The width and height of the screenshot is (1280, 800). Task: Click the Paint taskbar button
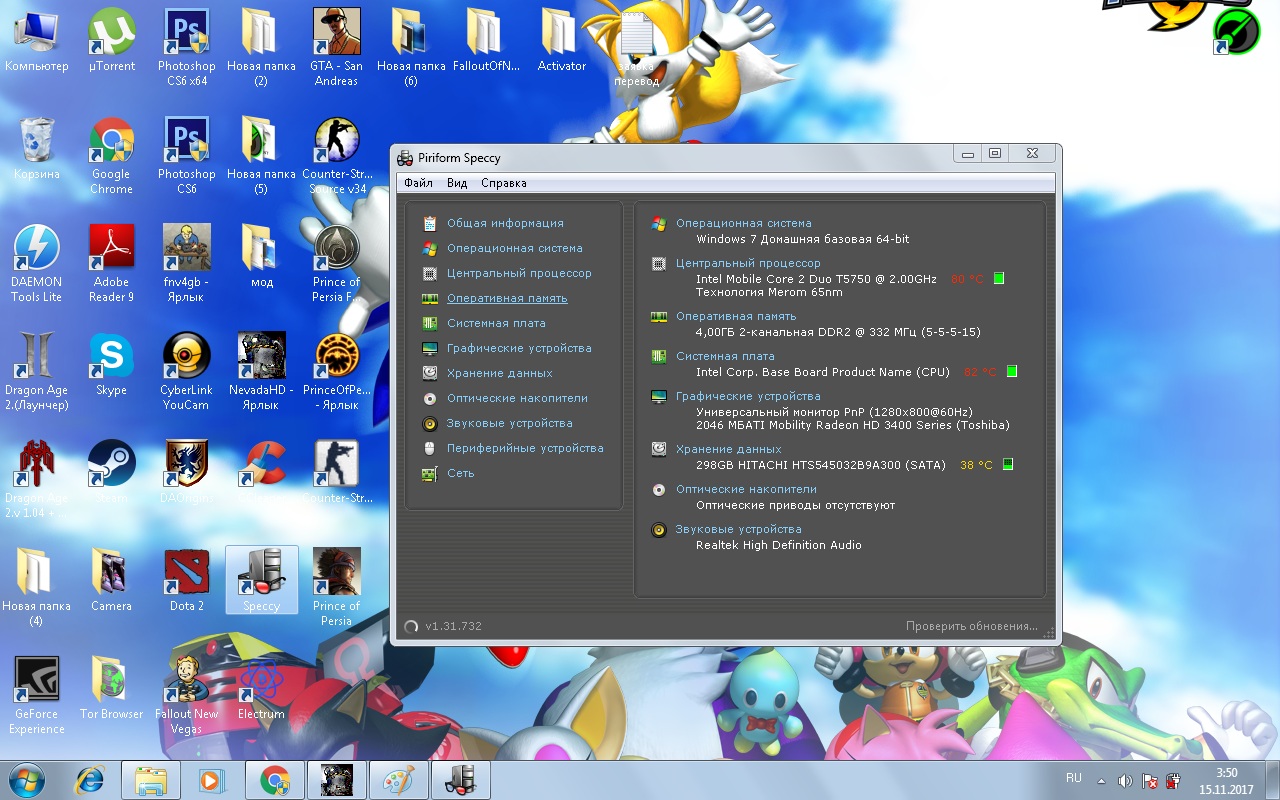399,780
